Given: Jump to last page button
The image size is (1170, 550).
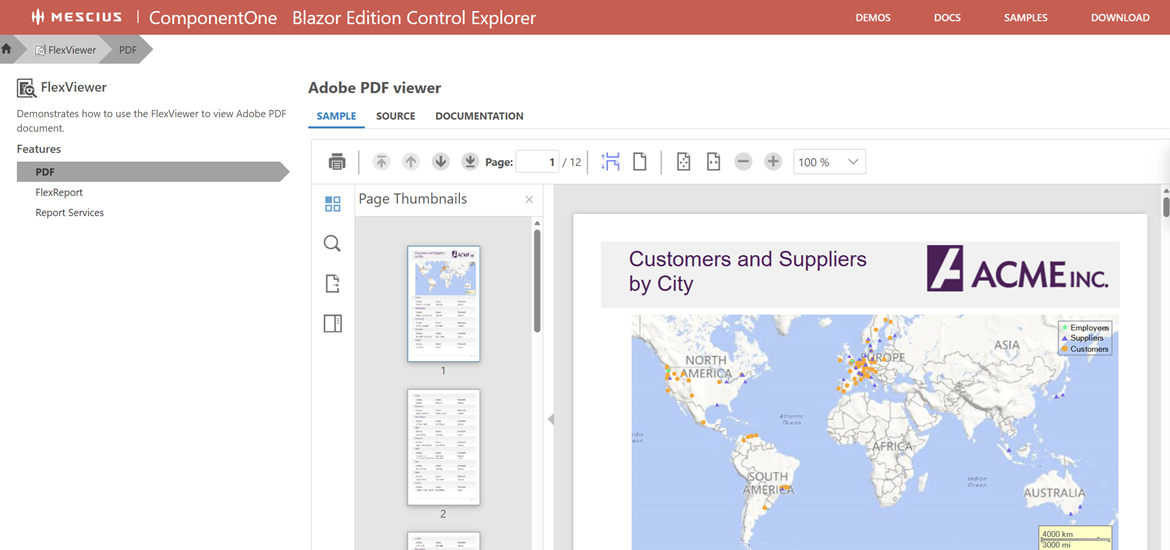Looking at the screenshot, I should click(470, 161).
